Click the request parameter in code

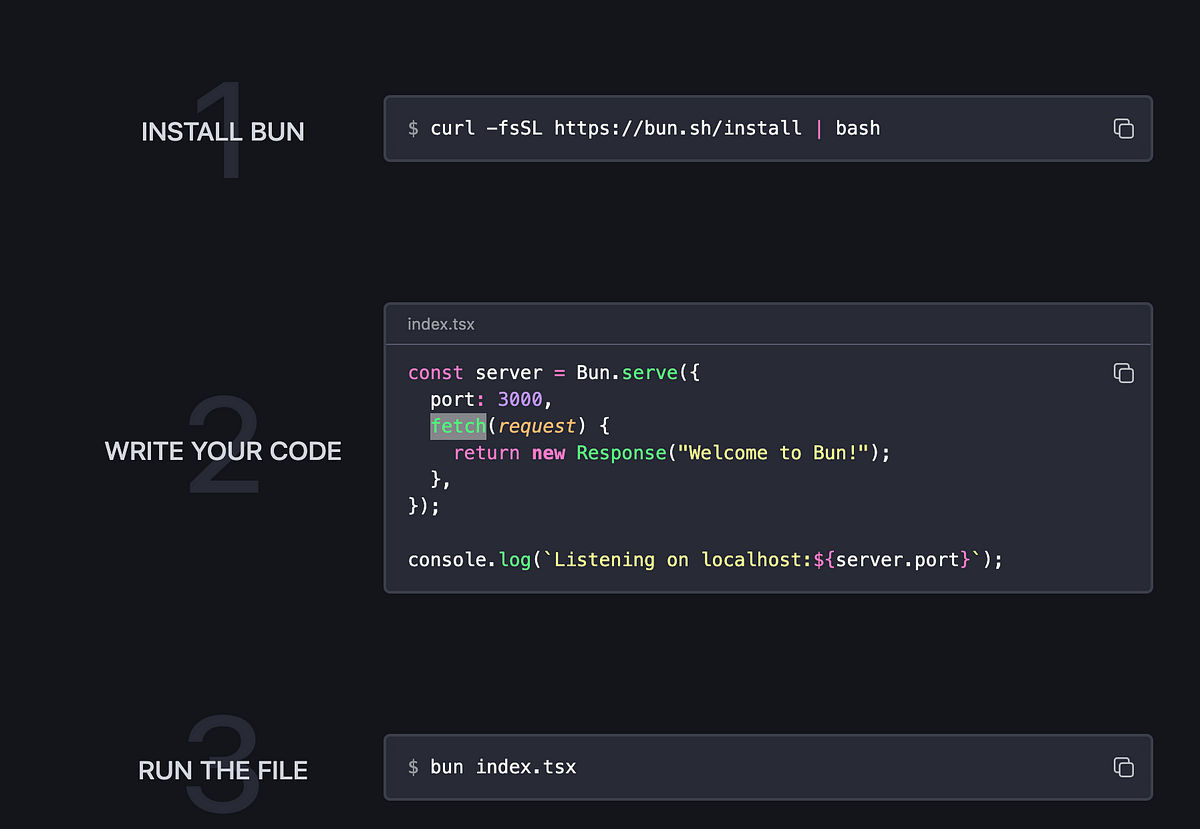tap(537, 427)
